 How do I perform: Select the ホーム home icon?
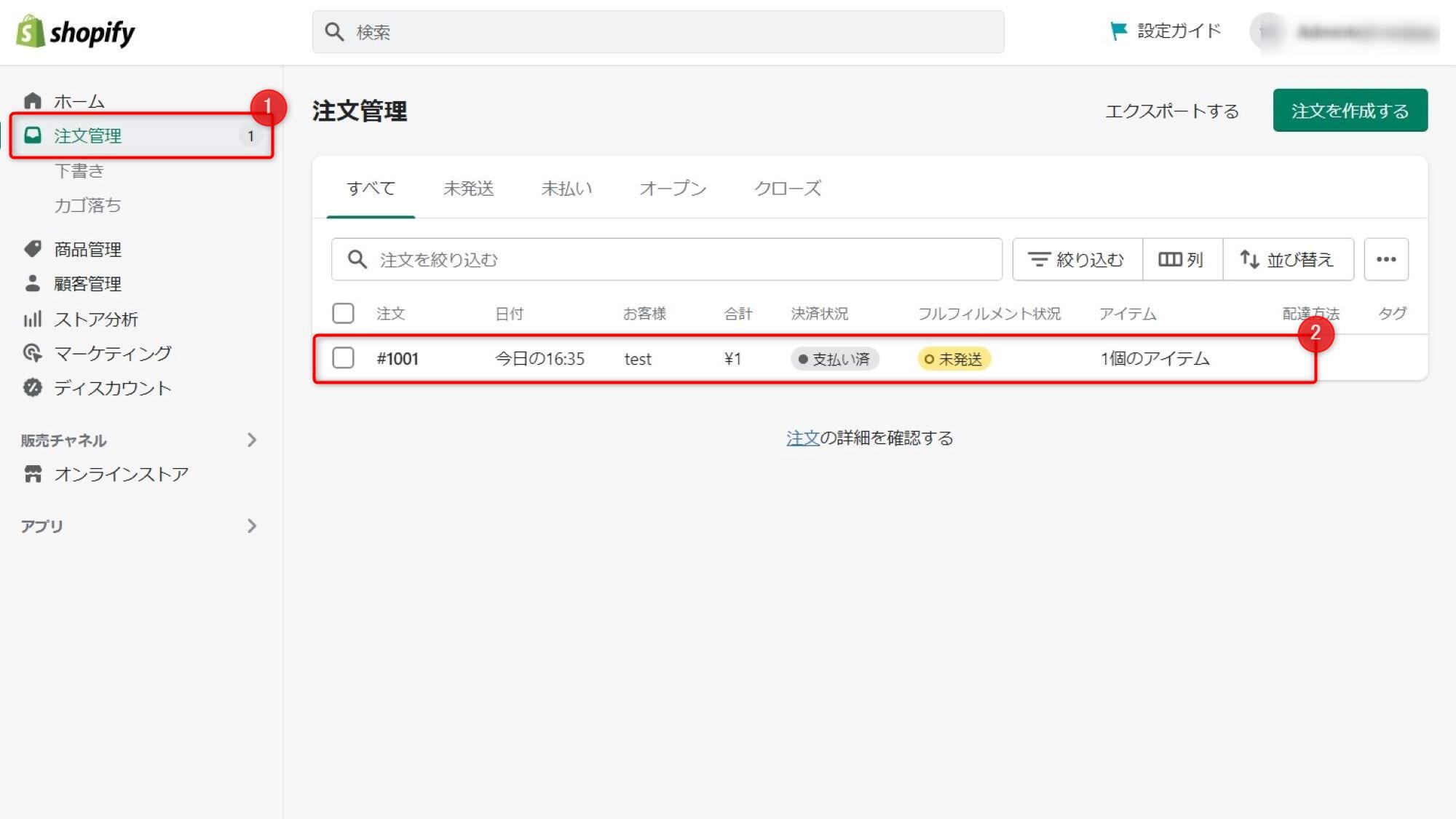coord(32,100)
